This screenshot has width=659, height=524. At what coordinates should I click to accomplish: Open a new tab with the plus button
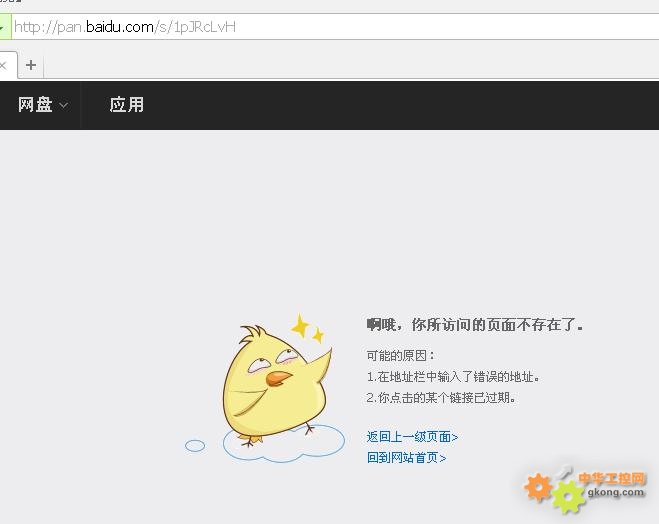tap(31, 65)
